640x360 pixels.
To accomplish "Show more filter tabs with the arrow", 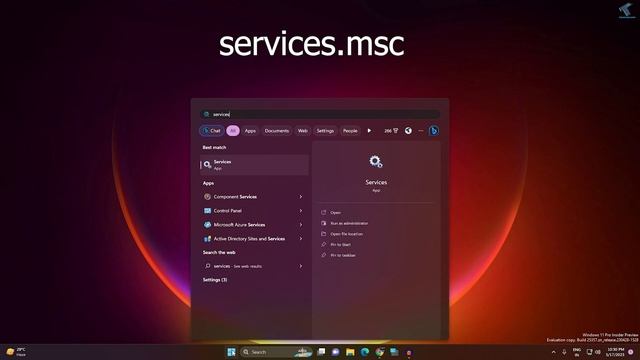I will click(x=369, y=131).
